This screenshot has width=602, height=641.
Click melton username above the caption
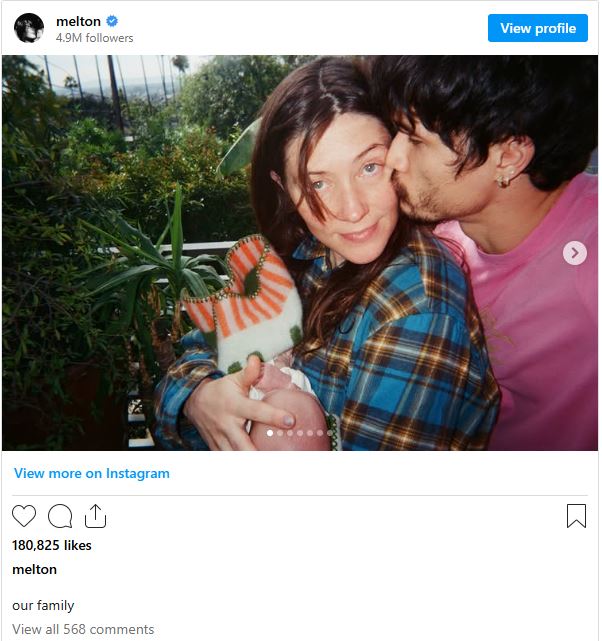pyautogui.click(x=34, y=569)
